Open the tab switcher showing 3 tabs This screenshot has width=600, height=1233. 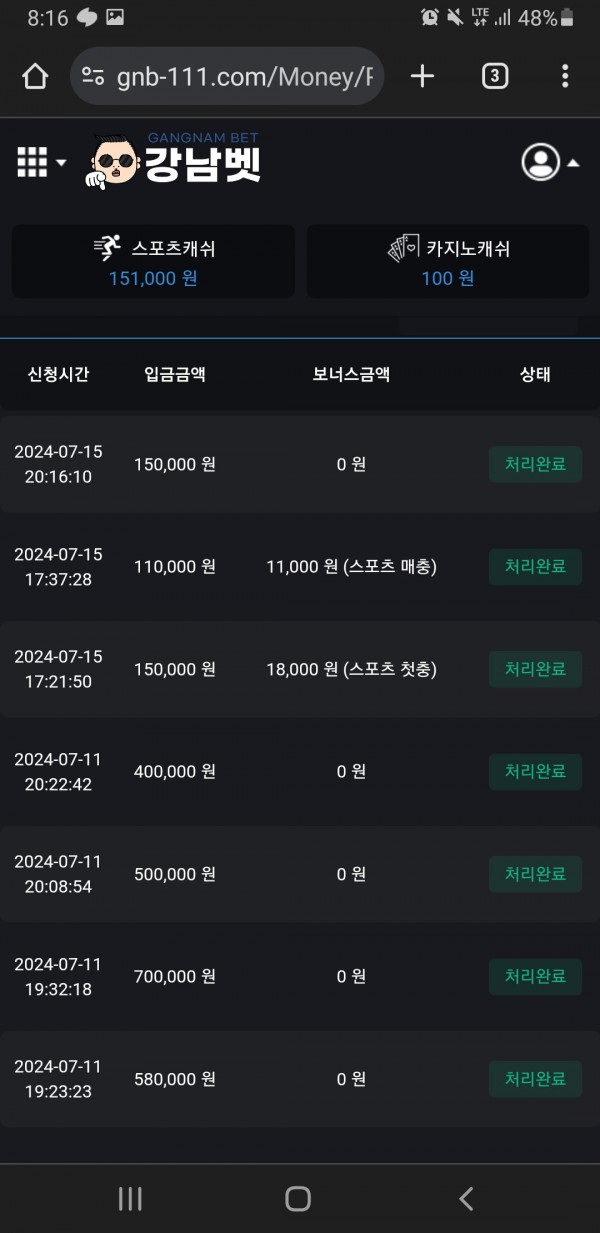tap(494, 76)
